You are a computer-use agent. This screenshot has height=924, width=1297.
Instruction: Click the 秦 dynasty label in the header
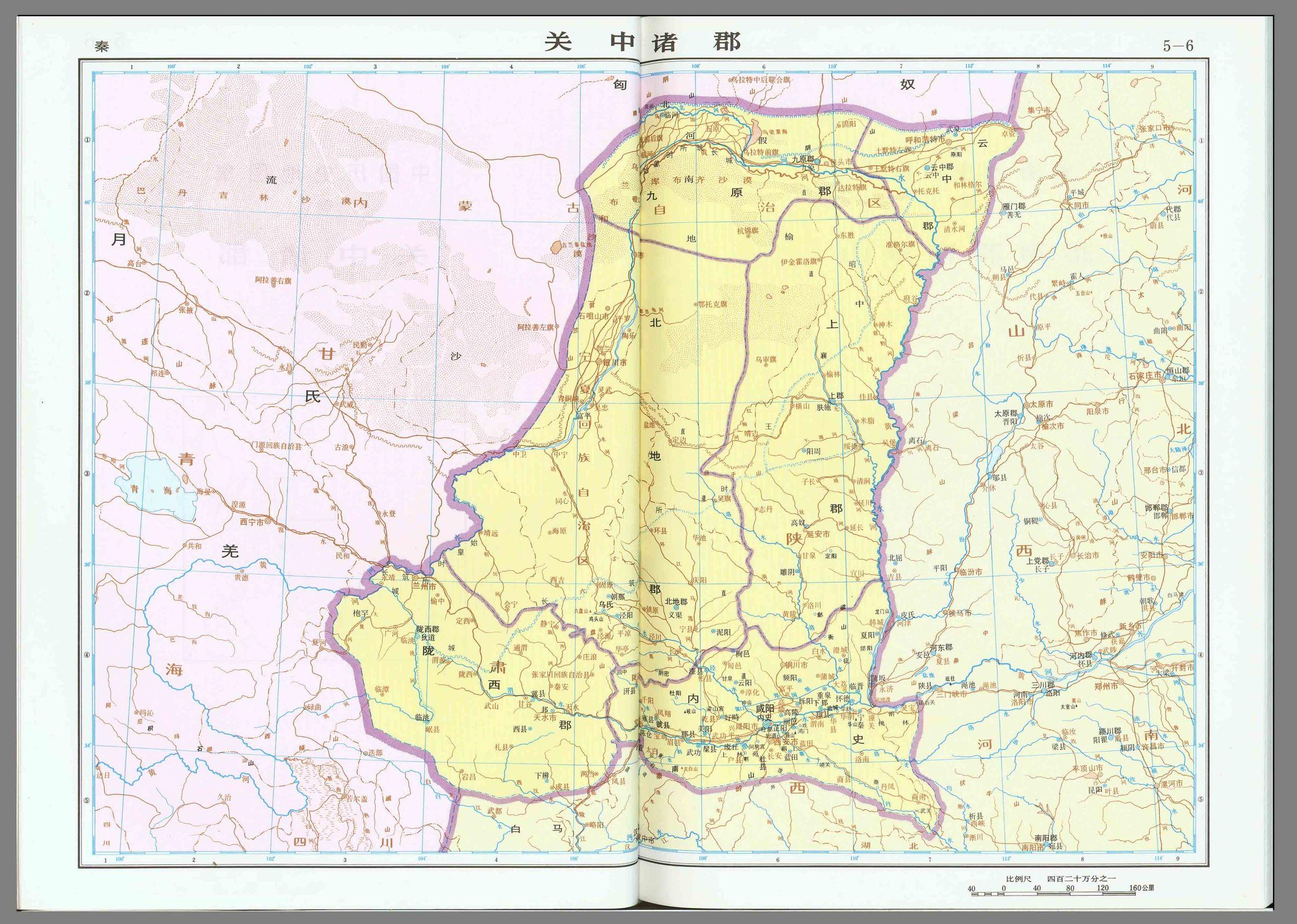[x=102, y=47]
